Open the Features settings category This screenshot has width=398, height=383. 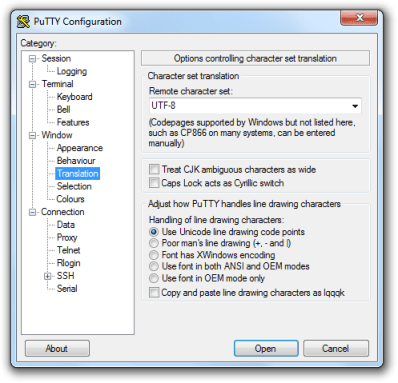(x=73, y=122)
